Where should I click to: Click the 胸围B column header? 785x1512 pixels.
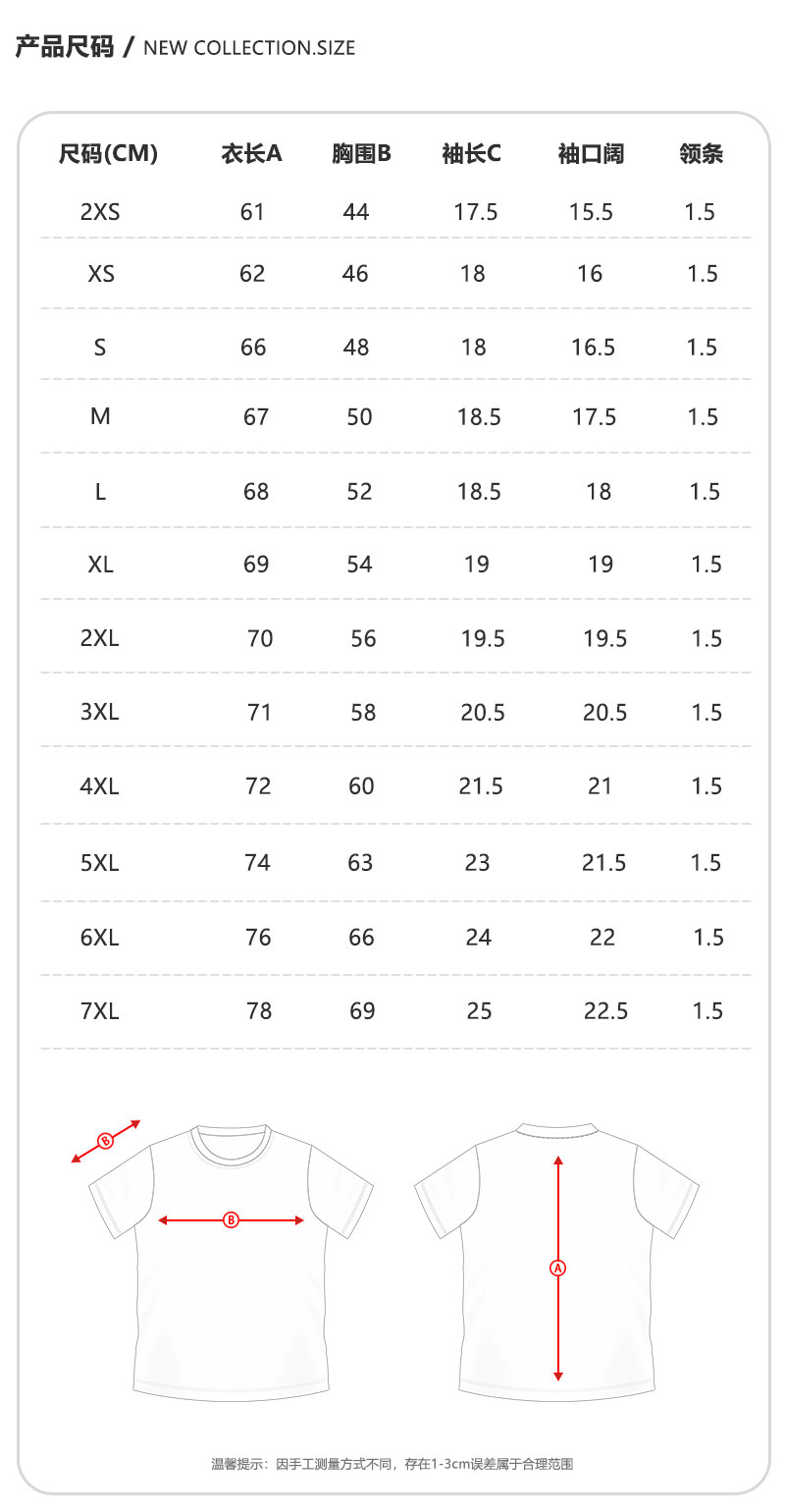(361, 153)
